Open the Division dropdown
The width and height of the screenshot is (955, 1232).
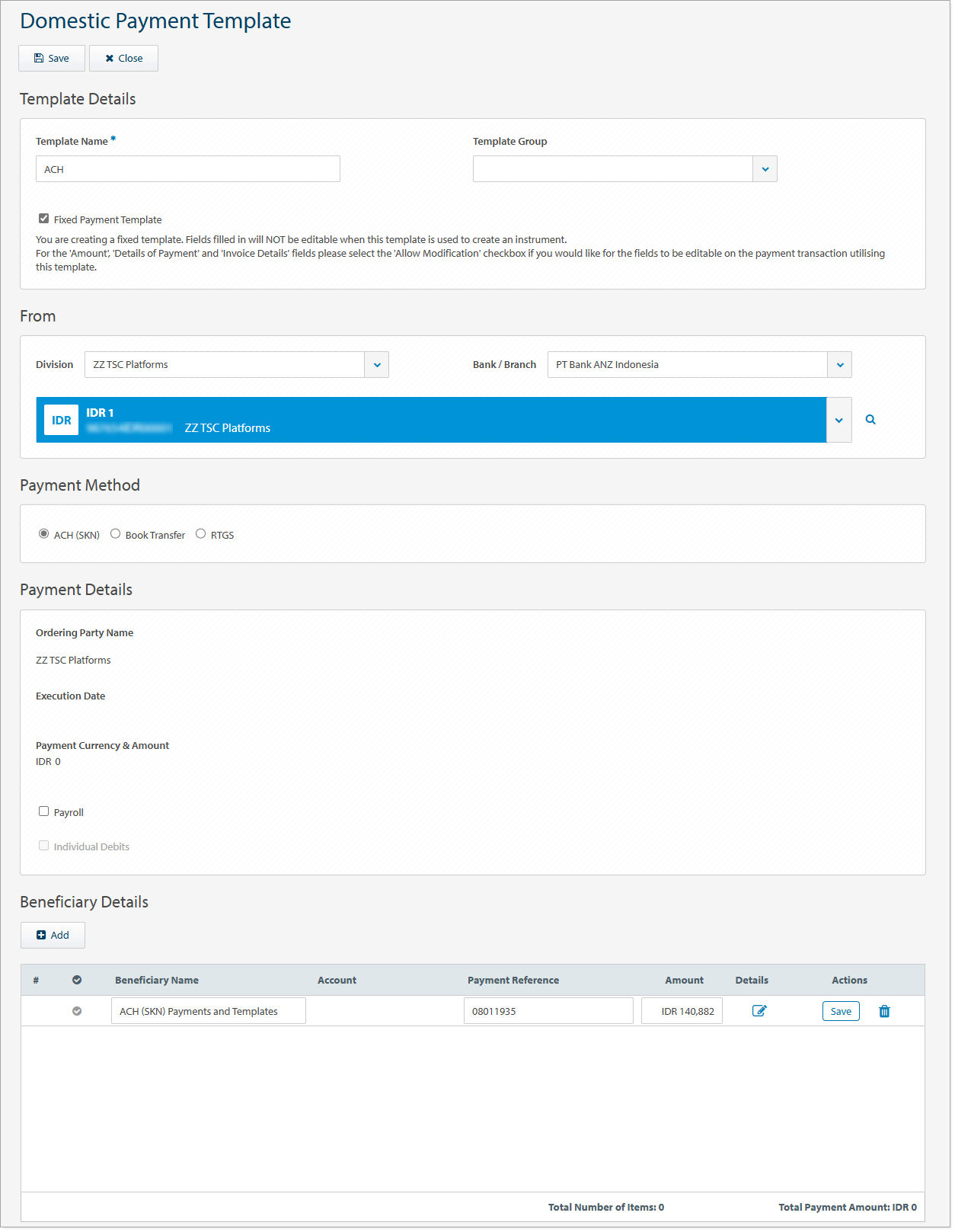click(x=376, y=365)
